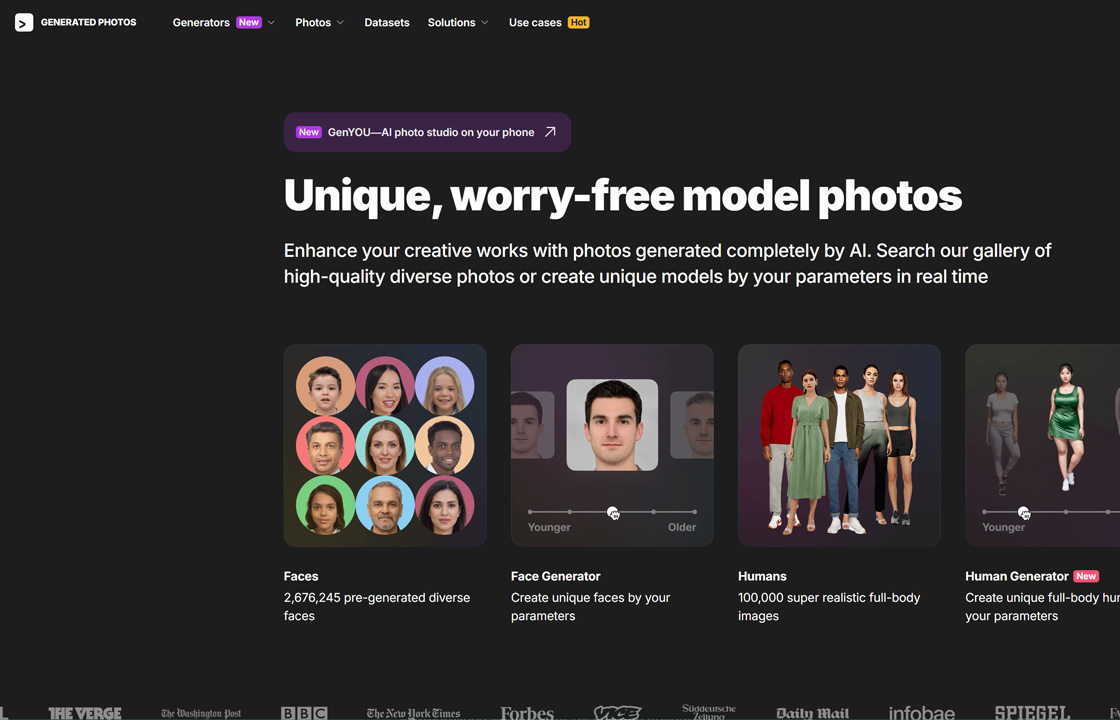
Task: Click the gray-haired bearded man on blue circle
Action: coord(385,505)
